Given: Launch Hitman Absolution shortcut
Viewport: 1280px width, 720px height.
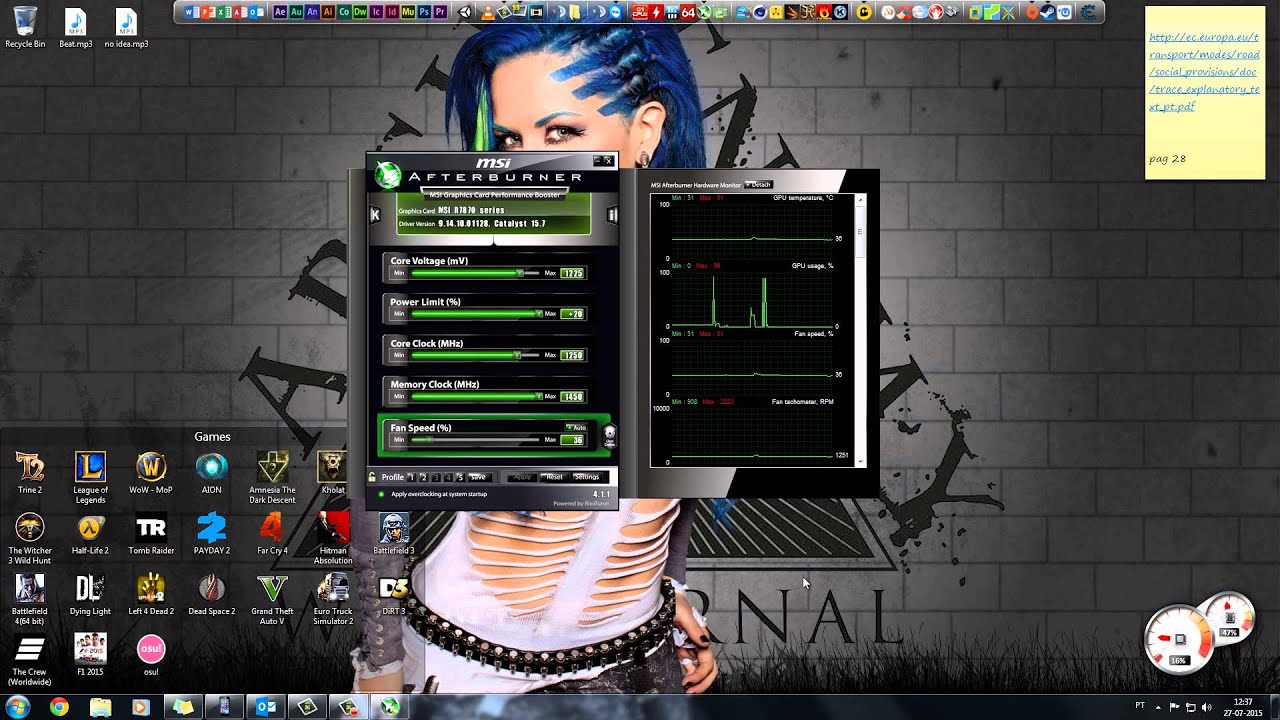Looking at the screenshot, I should click(333, 539).
